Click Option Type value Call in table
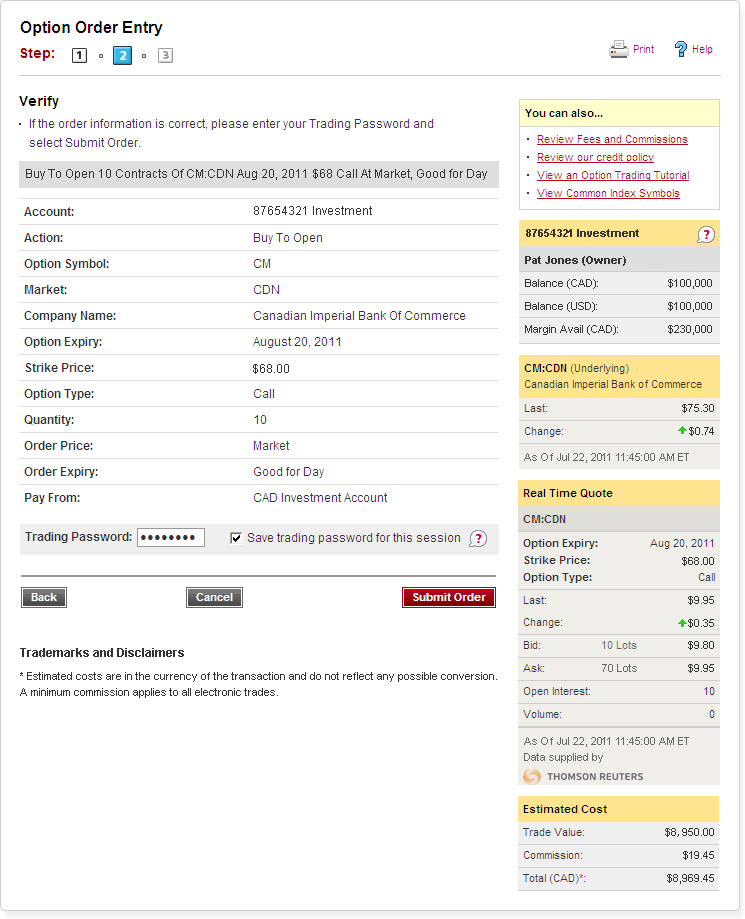The width and height of the screenshot is (745, 919). [264, 394]
